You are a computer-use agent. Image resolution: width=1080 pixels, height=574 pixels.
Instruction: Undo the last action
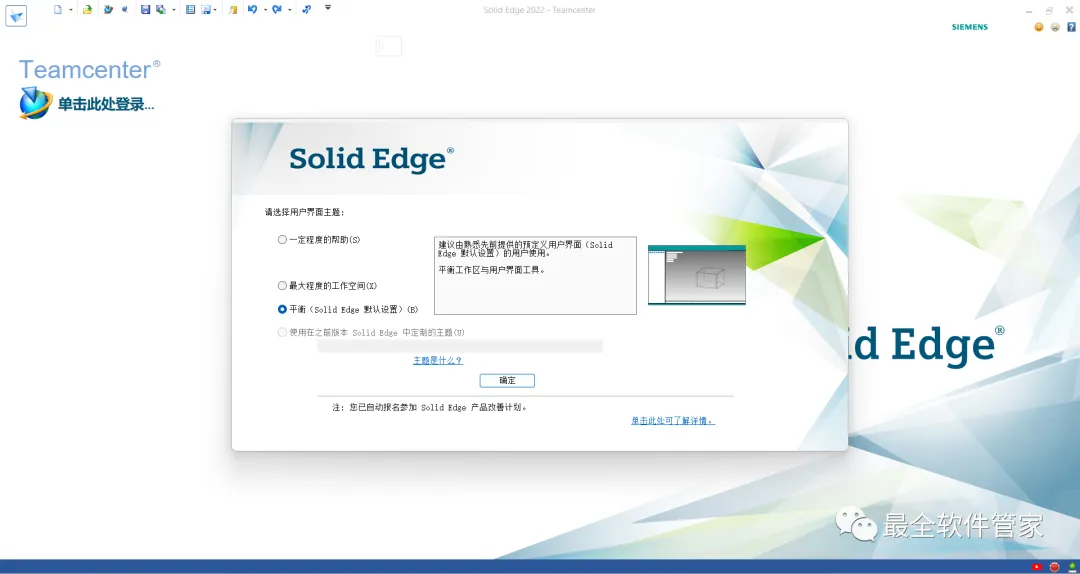pyautogui.click(x=253, y=10)
